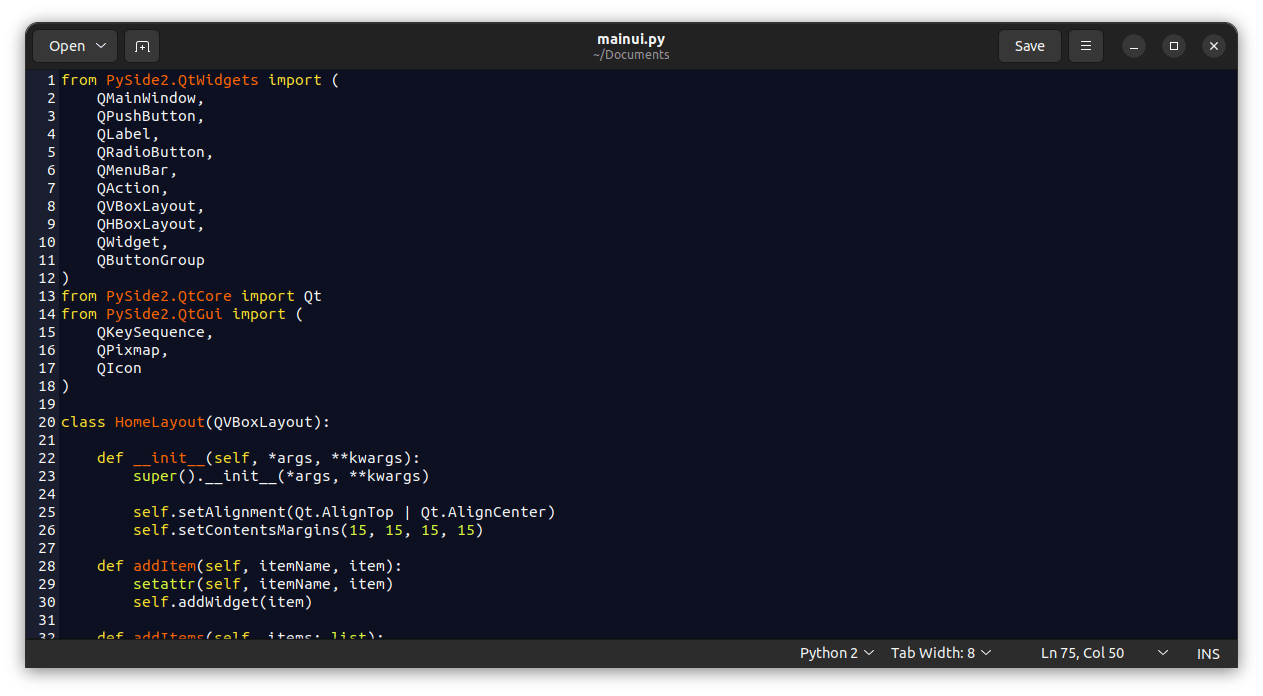Click QIcon on line 17
The image size is (1263, 696).
[x=119, y=368]
